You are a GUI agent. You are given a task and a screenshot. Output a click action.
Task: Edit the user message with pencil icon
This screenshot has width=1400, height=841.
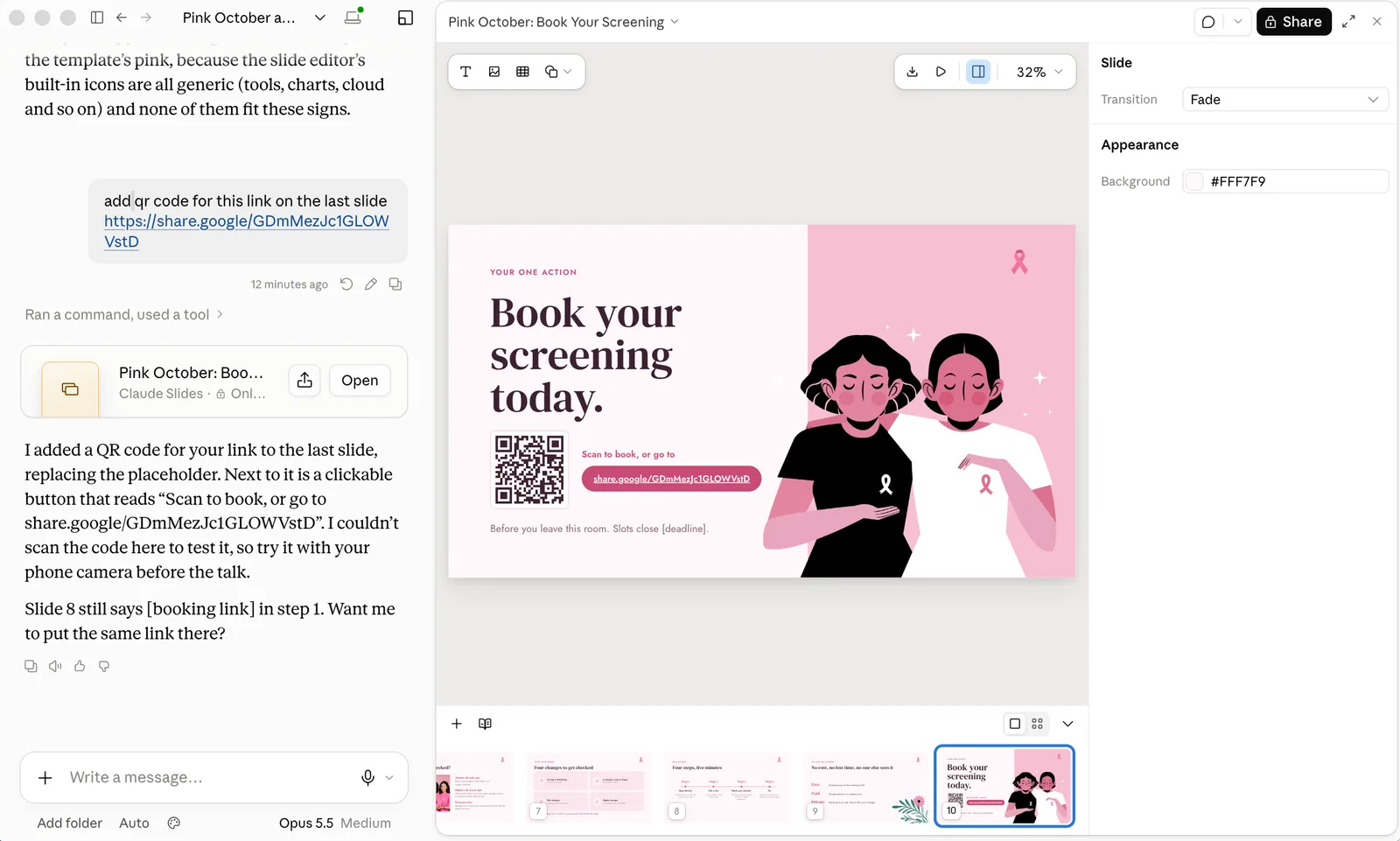tap(371, 284)
